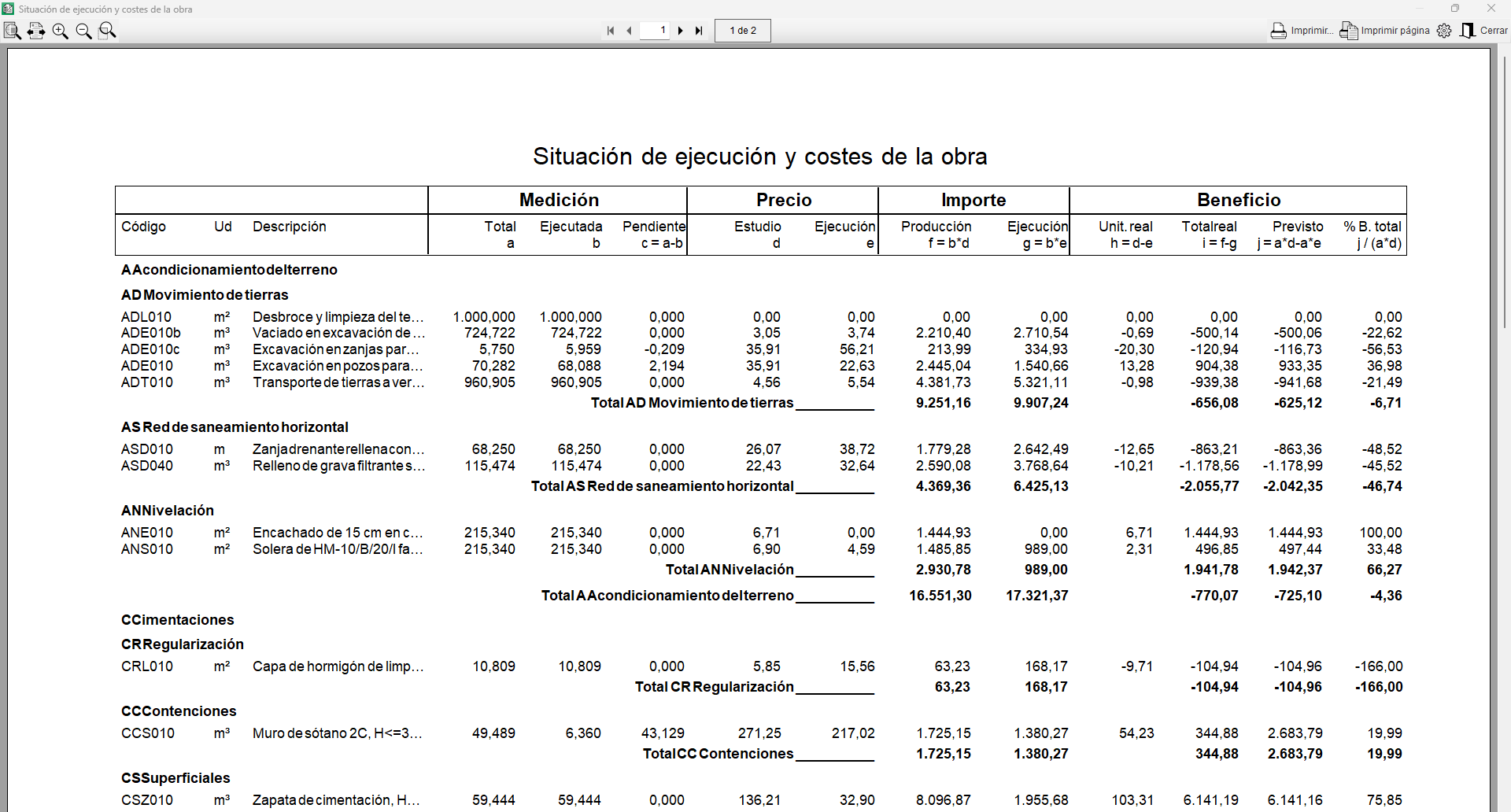Select the code 'CSZ010'
The height and width of the screenshot is (812, 1511).
coord(146,800)
